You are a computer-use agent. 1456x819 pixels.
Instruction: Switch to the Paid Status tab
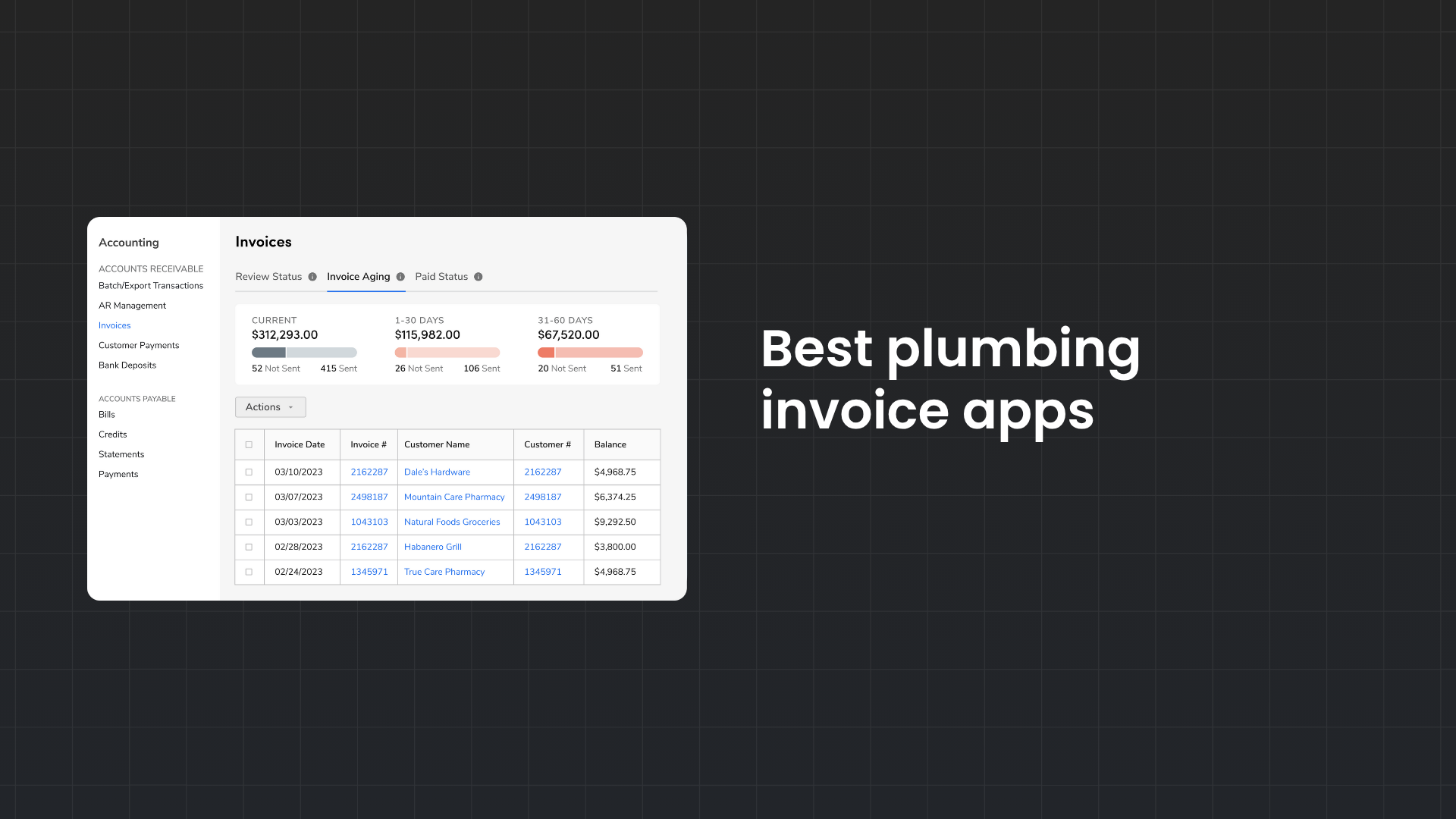coord(441,277)
